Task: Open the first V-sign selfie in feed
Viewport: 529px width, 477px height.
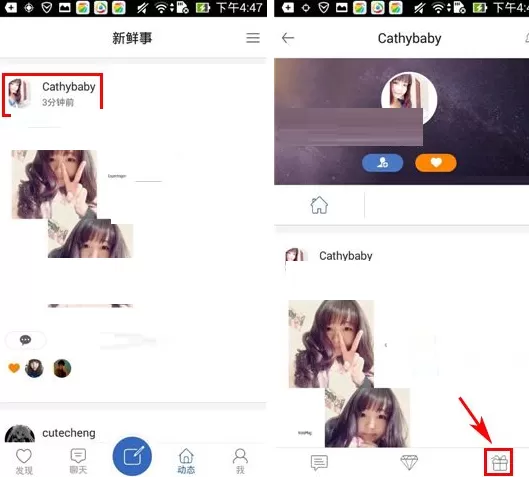Action: point(54,185)
